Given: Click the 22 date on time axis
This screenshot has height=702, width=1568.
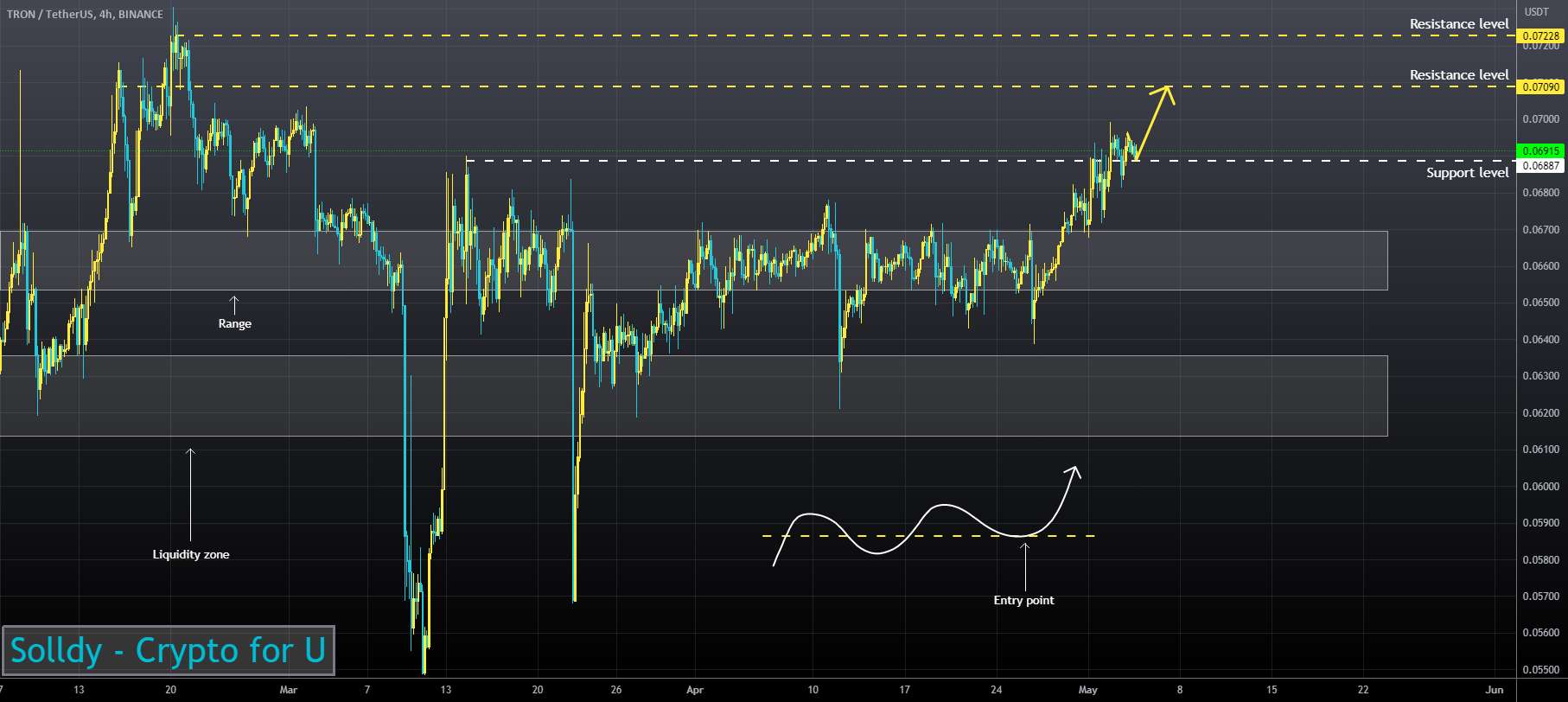Looking at the screenshot, I should click(x=1363, y=690).
